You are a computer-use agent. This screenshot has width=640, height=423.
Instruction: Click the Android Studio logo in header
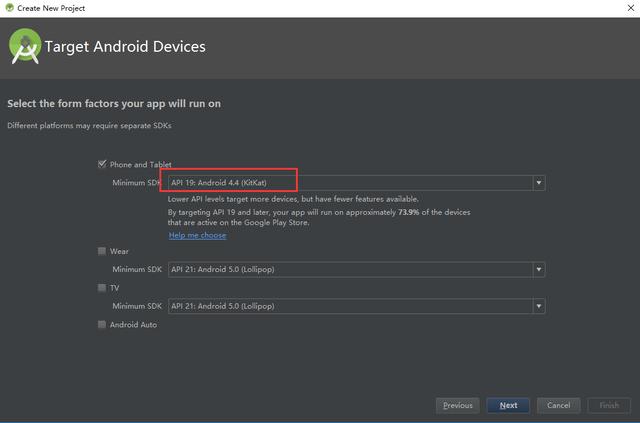tap(25, 46)
